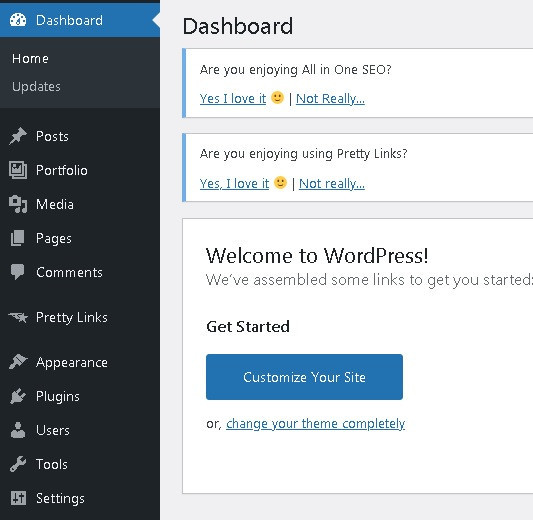Click Yes I love it for All in One SEO
The image size is (533, 520).
pos(233,99)
